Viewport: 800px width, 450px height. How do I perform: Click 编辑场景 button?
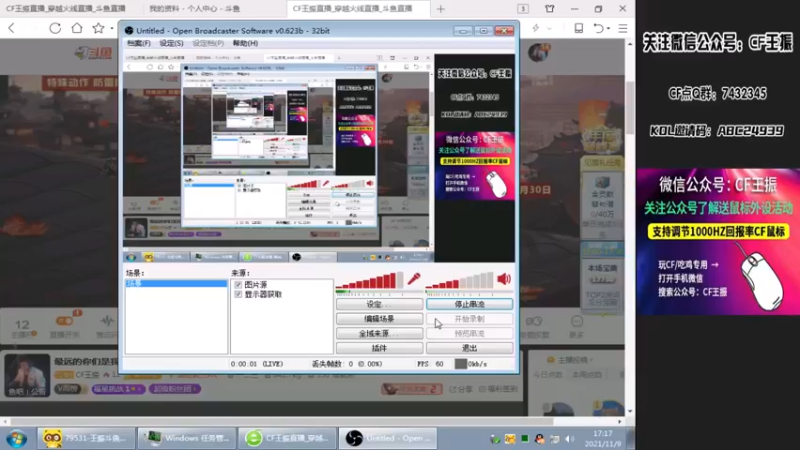[379, 319]
